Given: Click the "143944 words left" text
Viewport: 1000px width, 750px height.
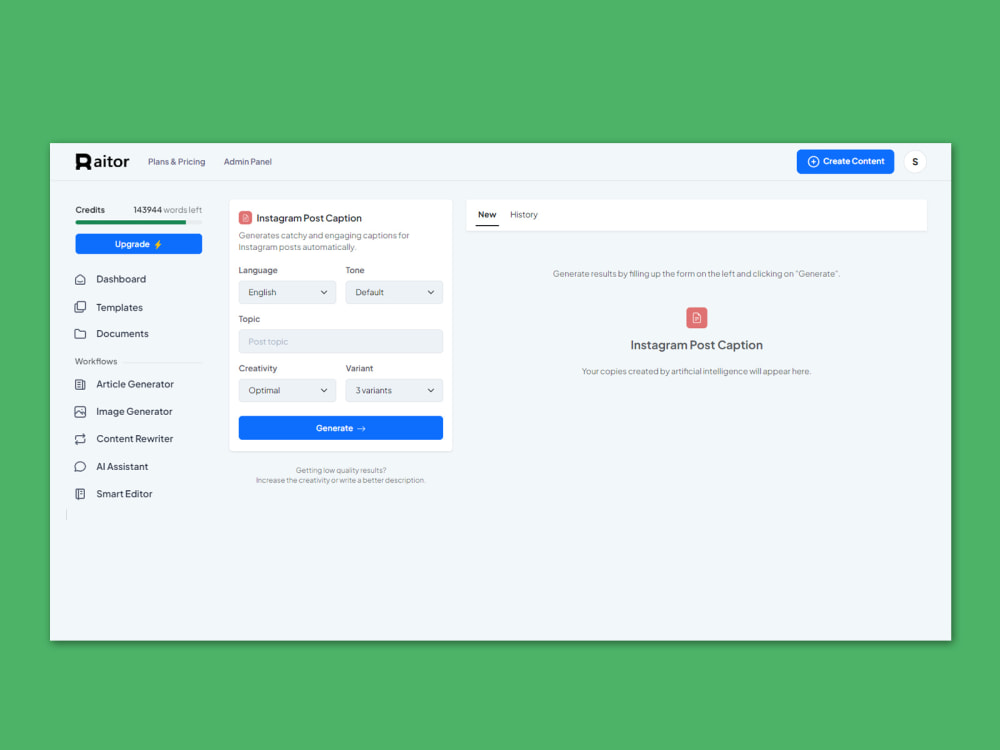Looking at the screenshot, I should 167,210.
